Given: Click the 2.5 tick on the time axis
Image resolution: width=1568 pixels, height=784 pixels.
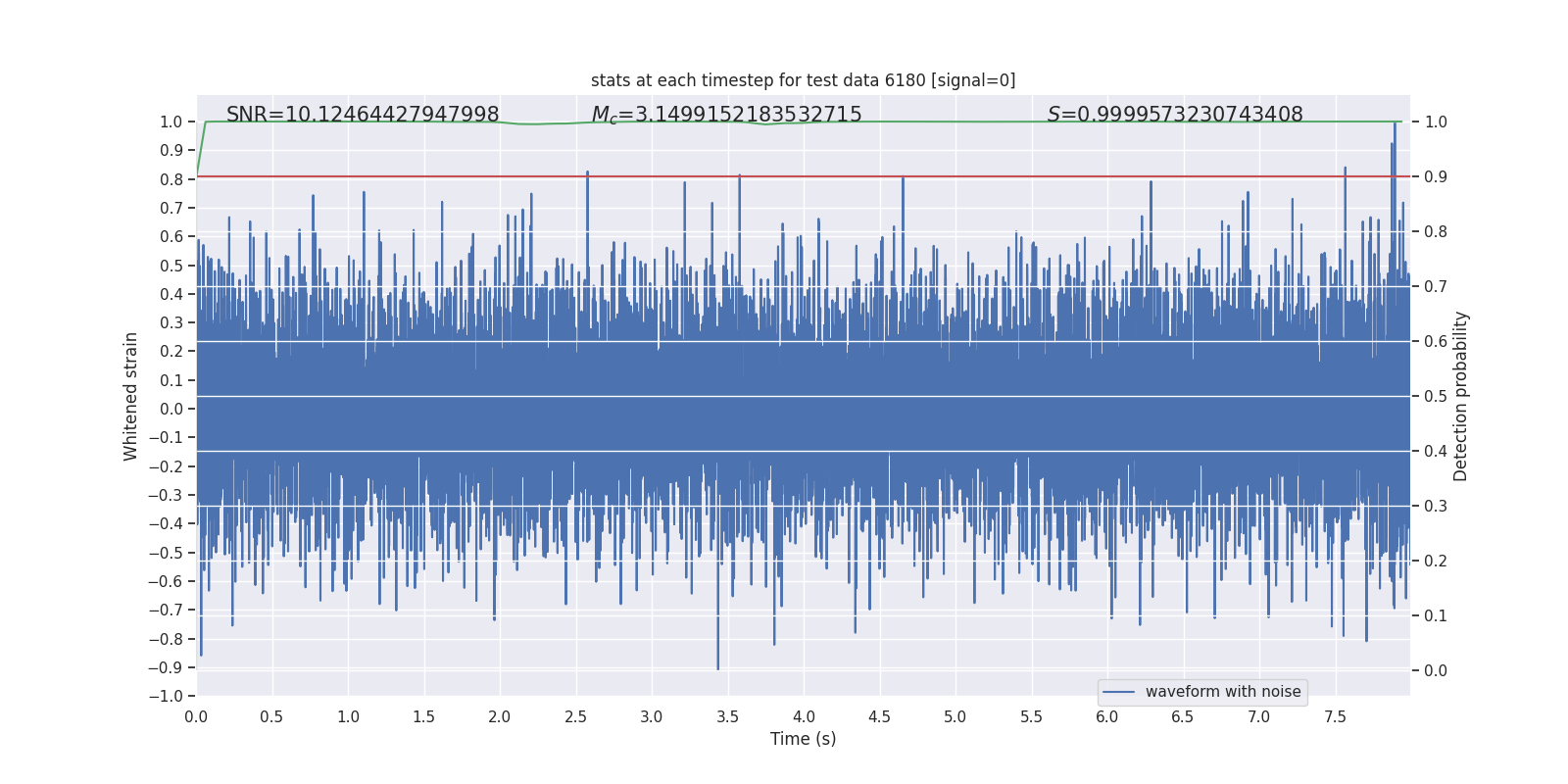Looking at the screenshot, I should [x=576, y=716].
